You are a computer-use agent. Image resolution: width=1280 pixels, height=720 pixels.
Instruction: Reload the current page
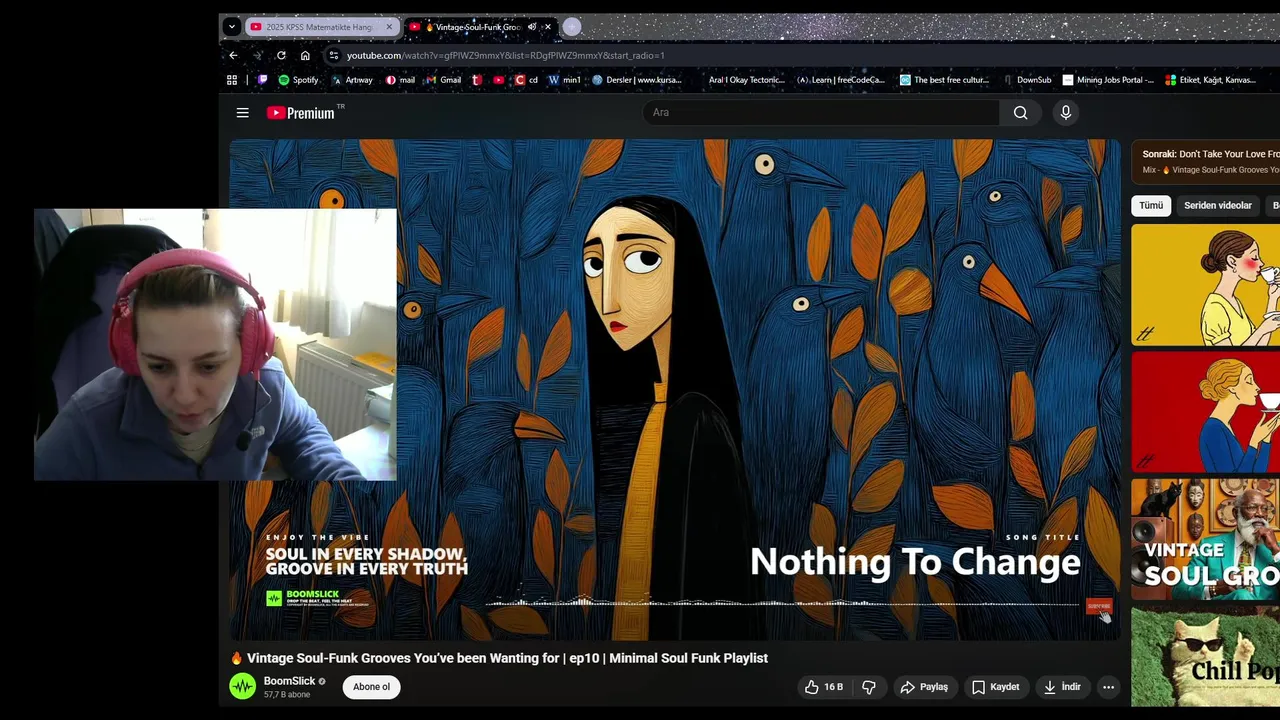pos(281,55)
